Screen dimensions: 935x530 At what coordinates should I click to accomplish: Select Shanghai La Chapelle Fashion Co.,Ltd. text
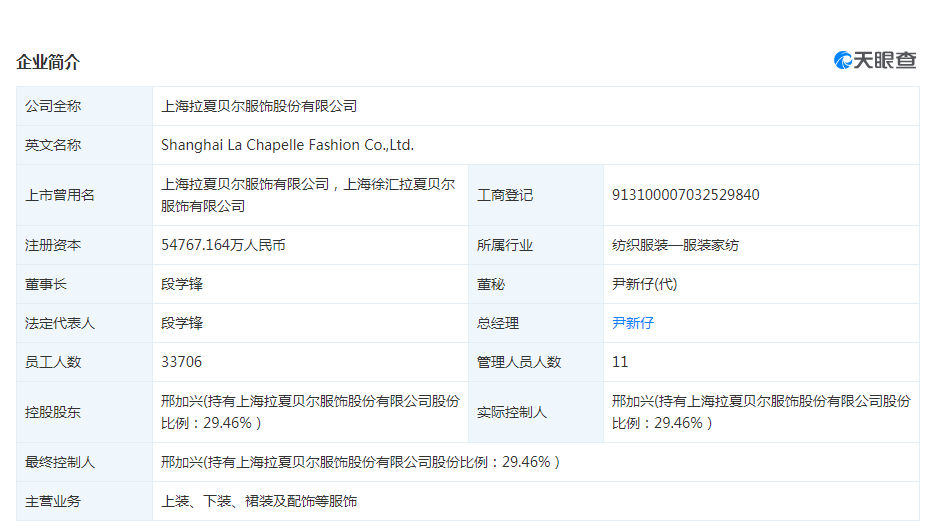tap(287, 145)
